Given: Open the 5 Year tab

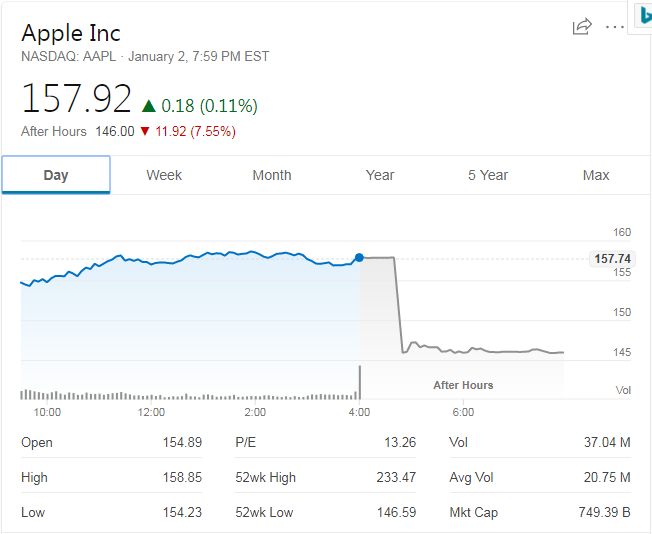Looking at the screenshot, I should (x=488, y=175).
